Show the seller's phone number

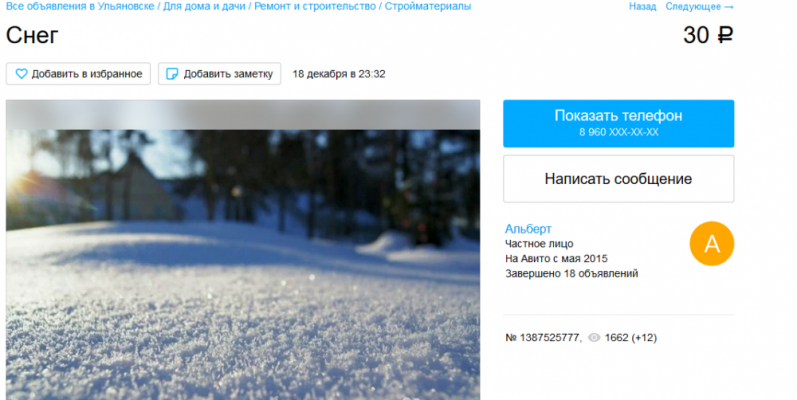(619, 124)
